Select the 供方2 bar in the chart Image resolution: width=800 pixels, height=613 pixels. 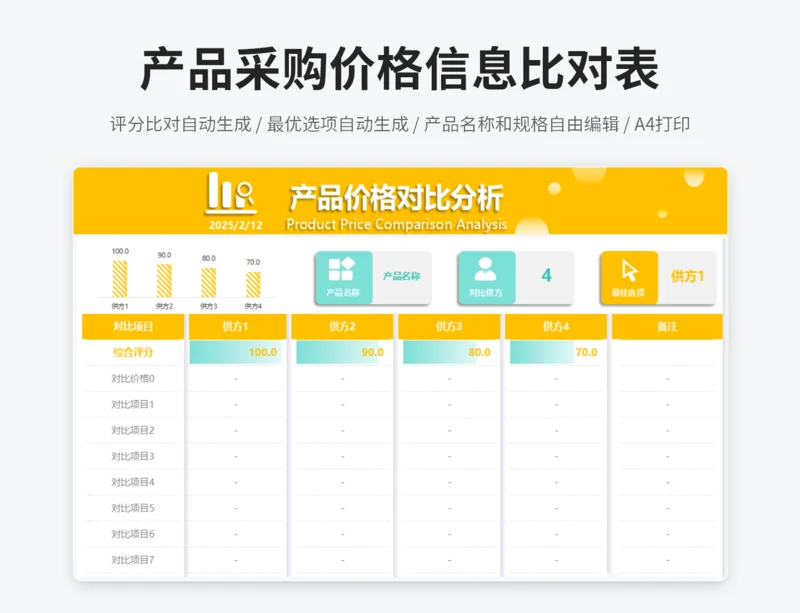[x=164, y=281]
